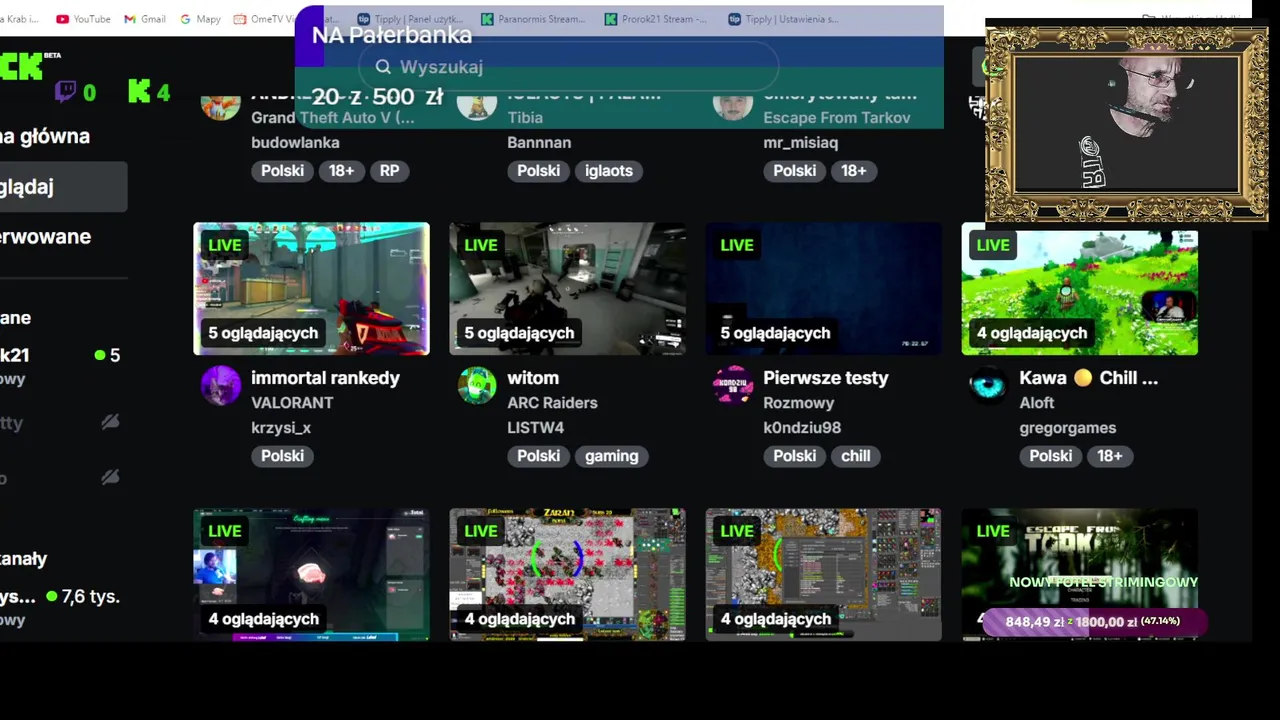Open the budowlanka channel name

click(x=295, y=143)
